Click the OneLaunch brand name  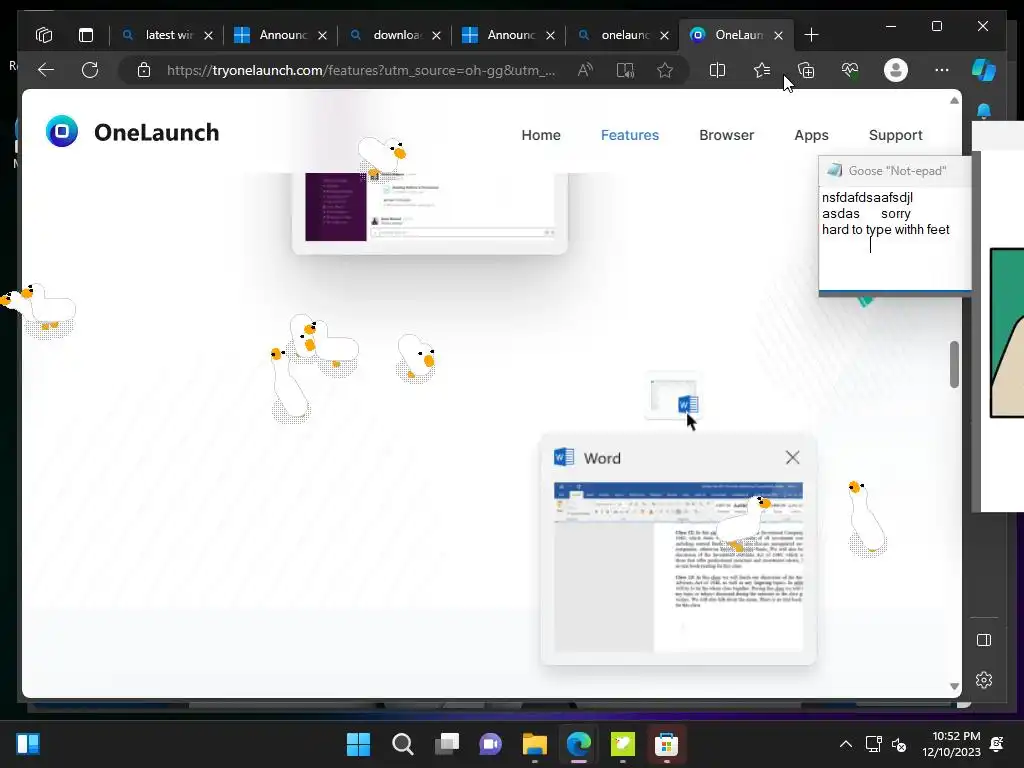(x=157, y=133)
